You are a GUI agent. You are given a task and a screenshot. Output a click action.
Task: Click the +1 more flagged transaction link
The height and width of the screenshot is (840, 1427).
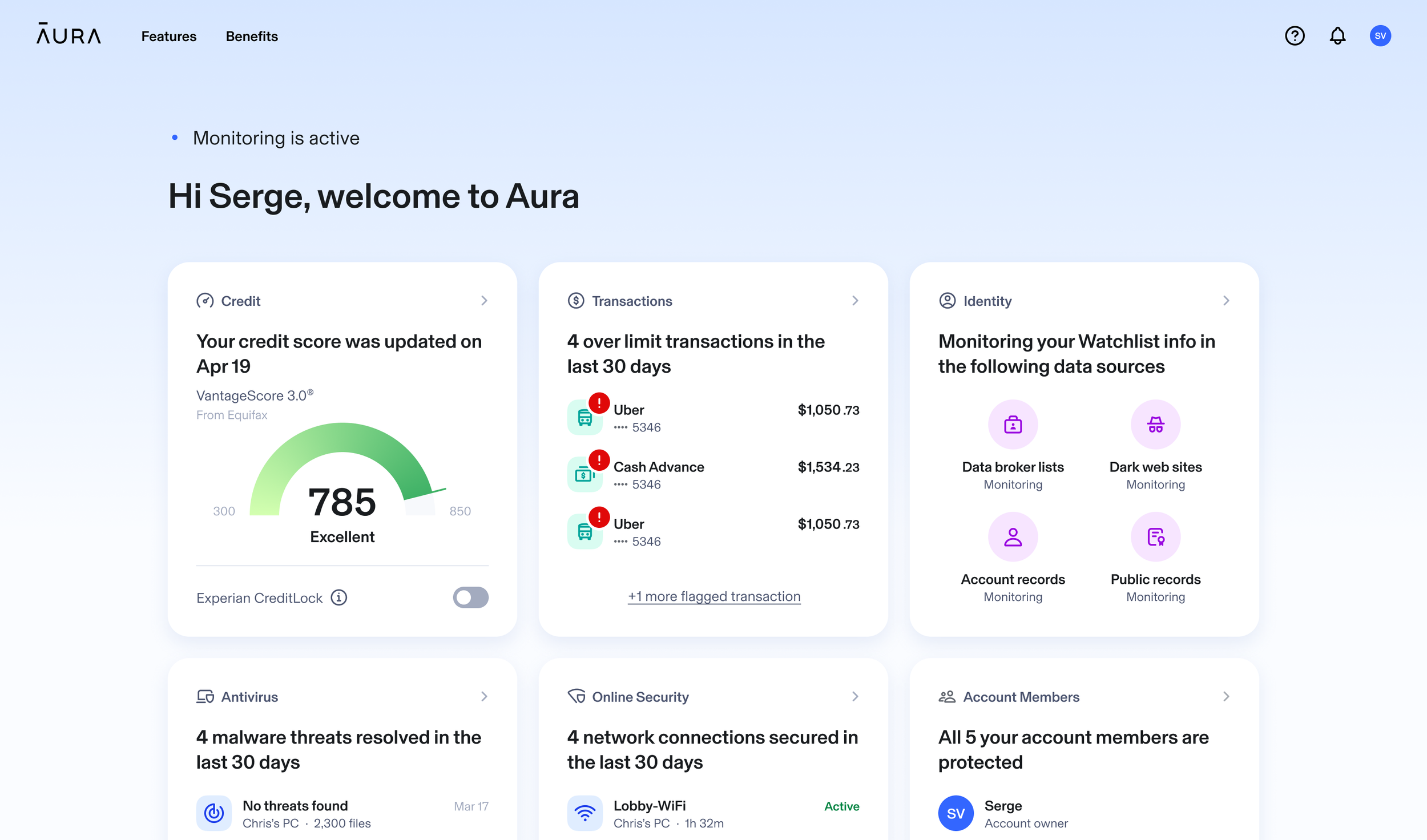(x=714, y=596)
